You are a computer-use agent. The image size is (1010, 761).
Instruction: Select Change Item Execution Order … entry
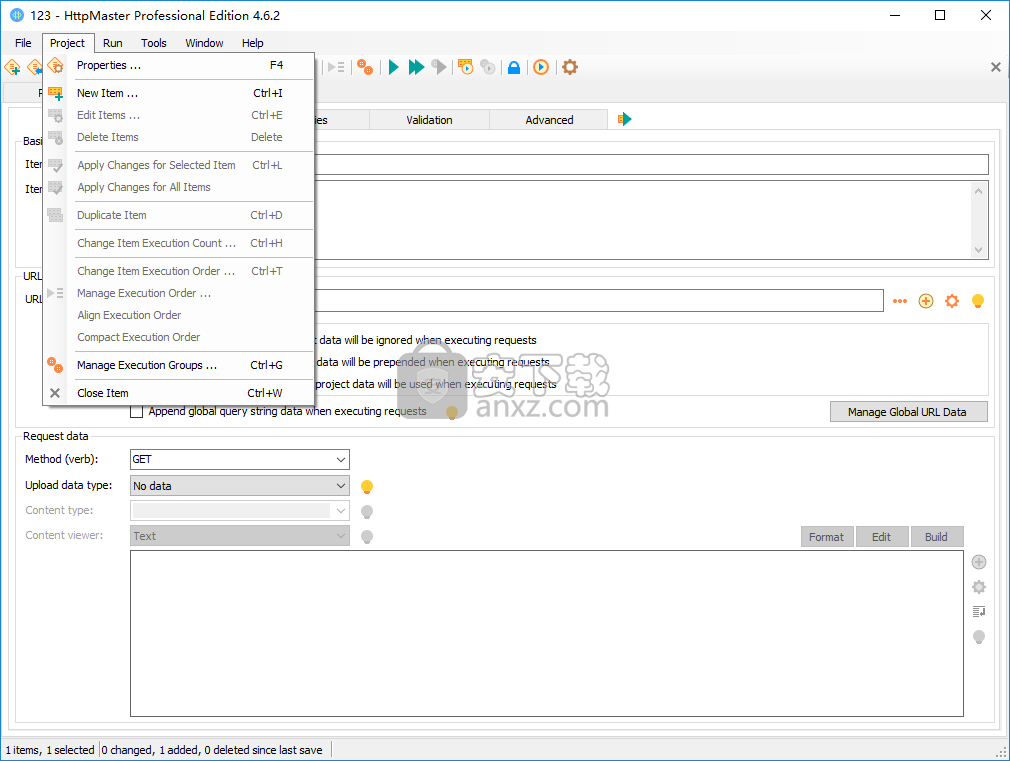tap(179, 271)
